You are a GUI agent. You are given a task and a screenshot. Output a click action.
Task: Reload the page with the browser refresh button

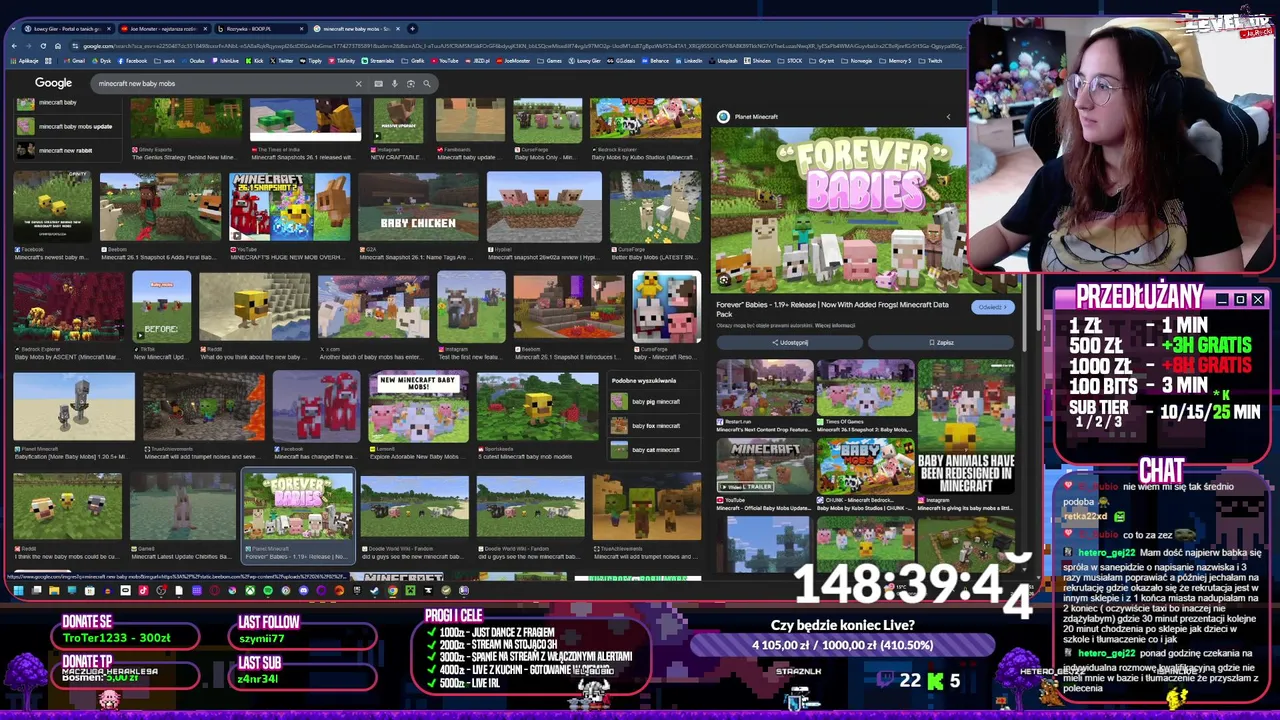pyautogui.click(x=43, y=46)
